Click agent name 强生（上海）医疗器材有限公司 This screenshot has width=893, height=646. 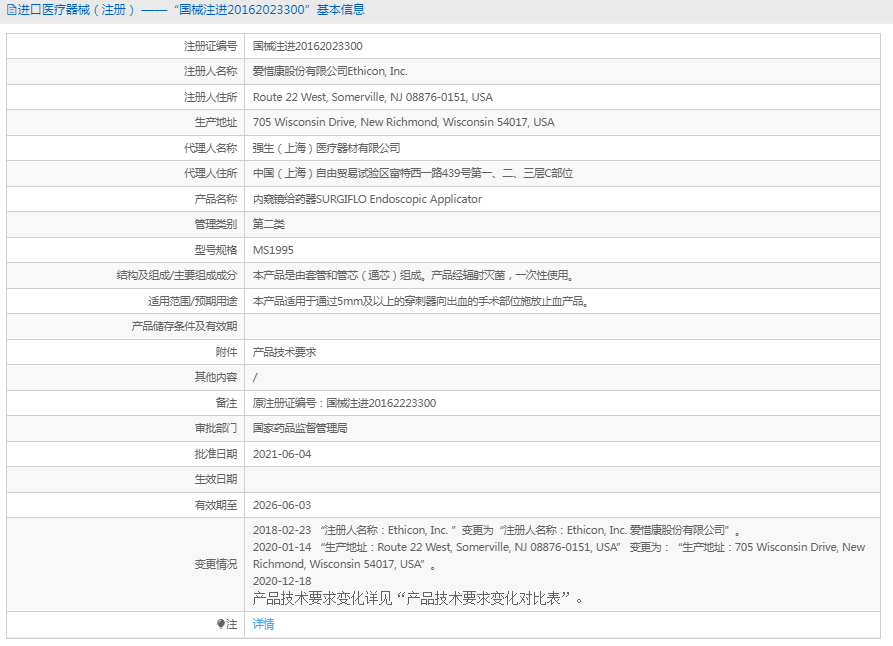point(326,148)
